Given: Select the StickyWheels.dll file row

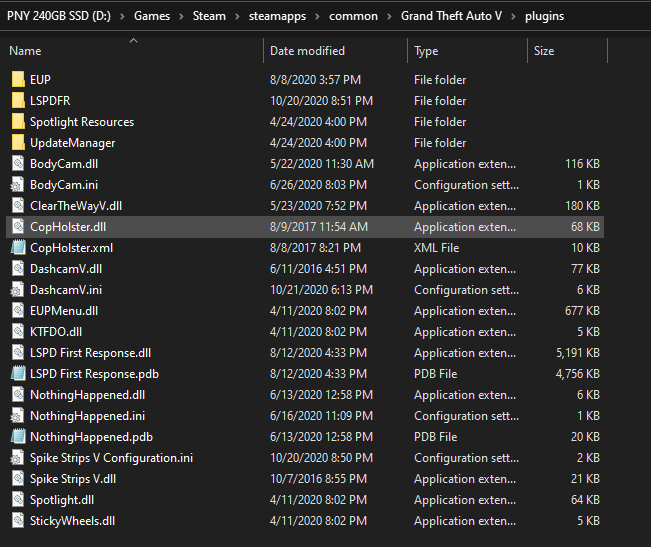Looking at the screenshot, I should tap(72, 521).
